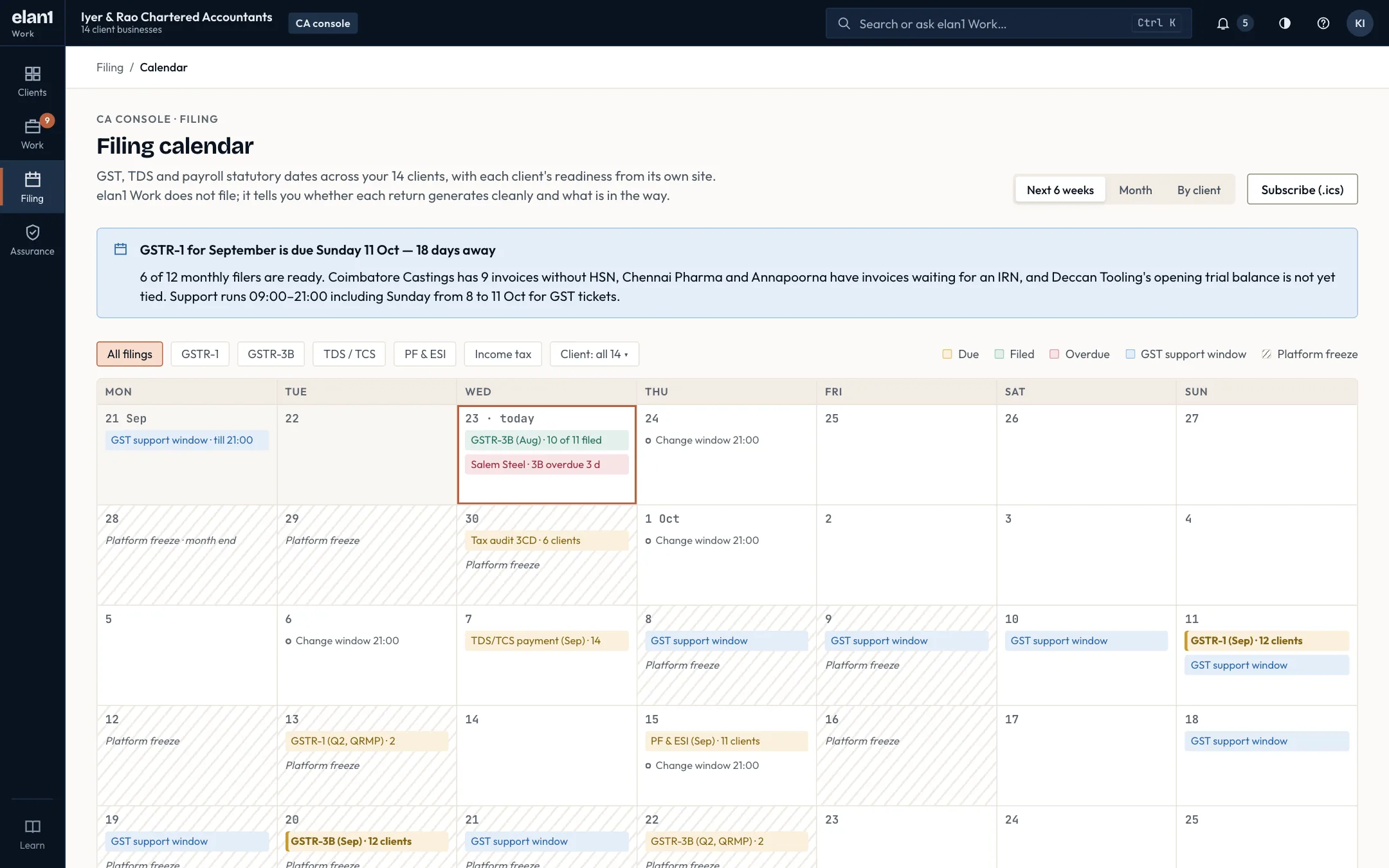Click the Filed legend swatch
Image resolution: width=1389 pixels, height=868 pixels.
999,354
